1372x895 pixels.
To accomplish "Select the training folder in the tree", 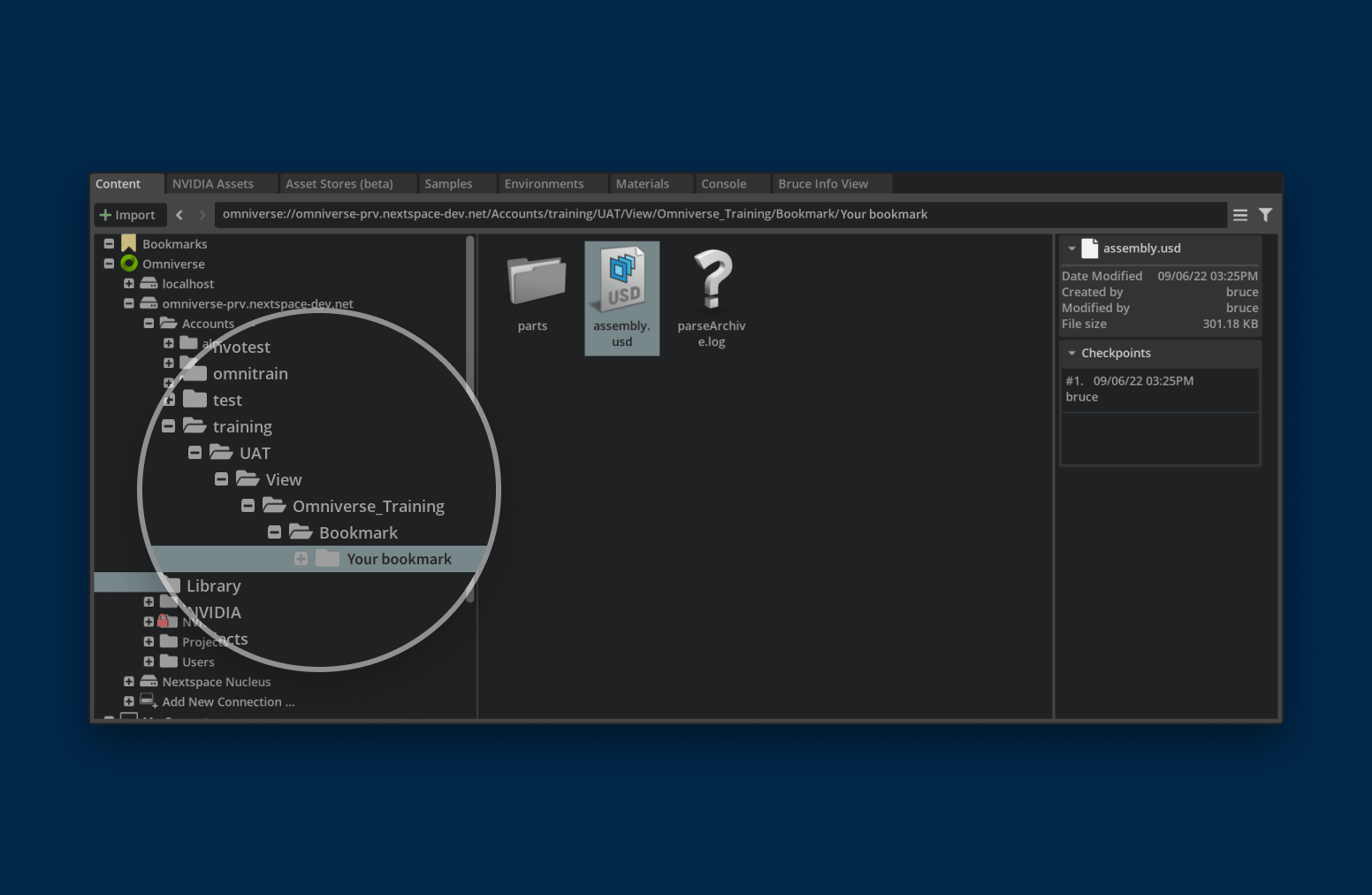I will coord(242,426).
